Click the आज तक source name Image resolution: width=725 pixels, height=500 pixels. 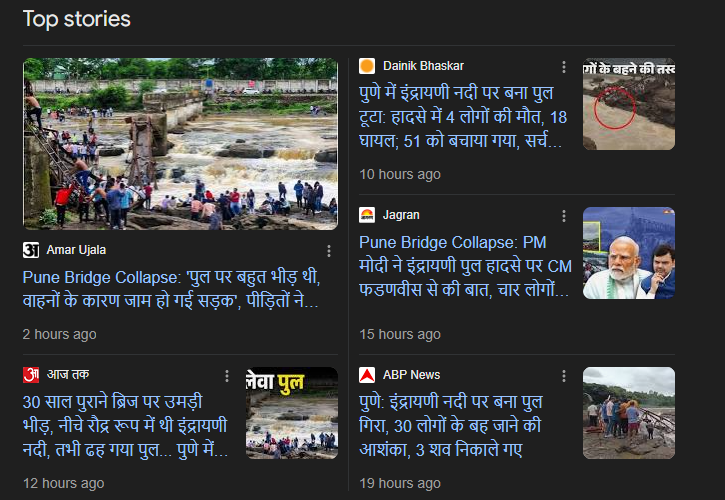(x=68, y=374)
